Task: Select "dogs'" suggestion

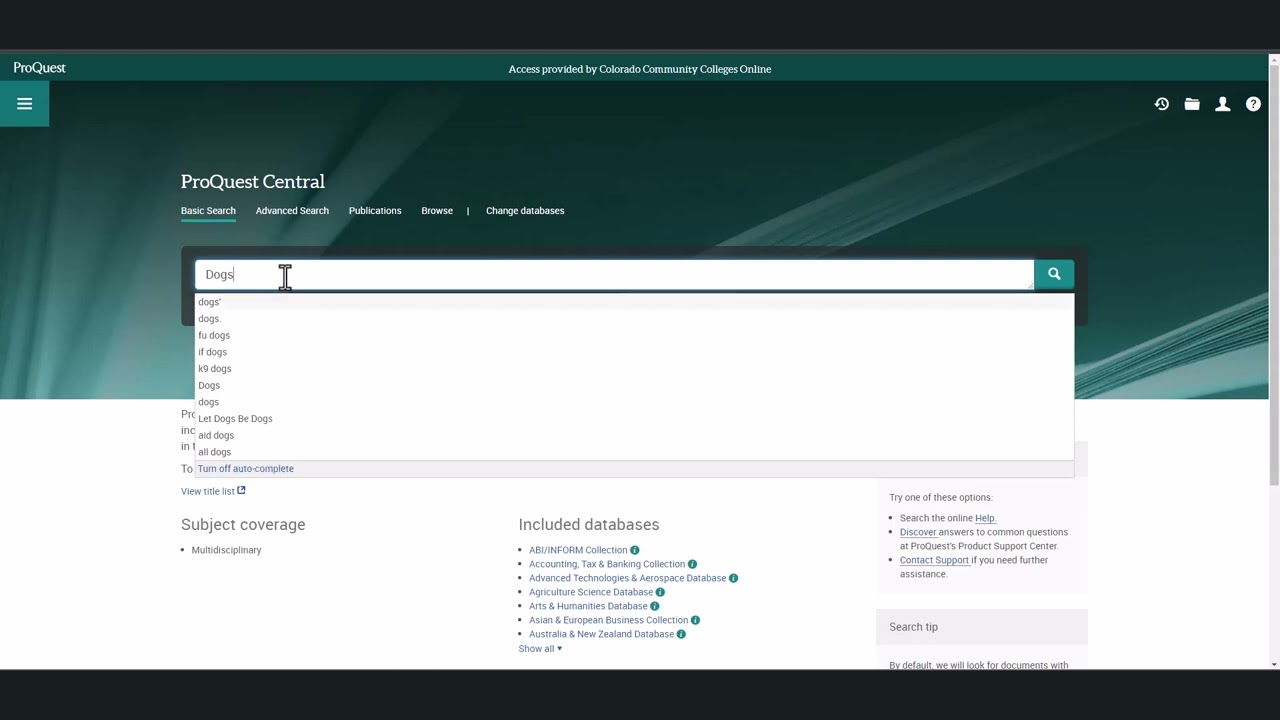Action: (x=634, y=302)
